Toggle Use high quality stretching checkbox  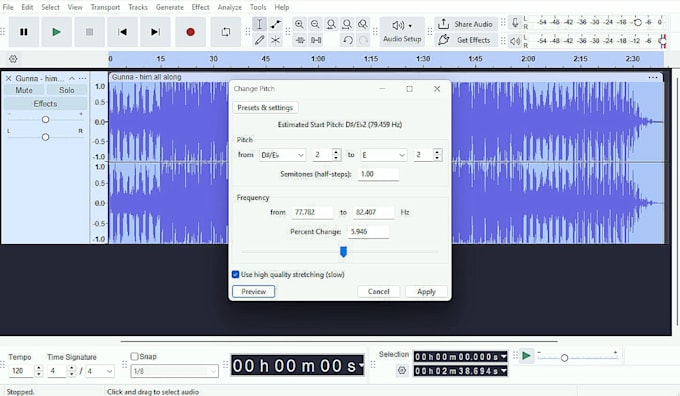[235, 275]
